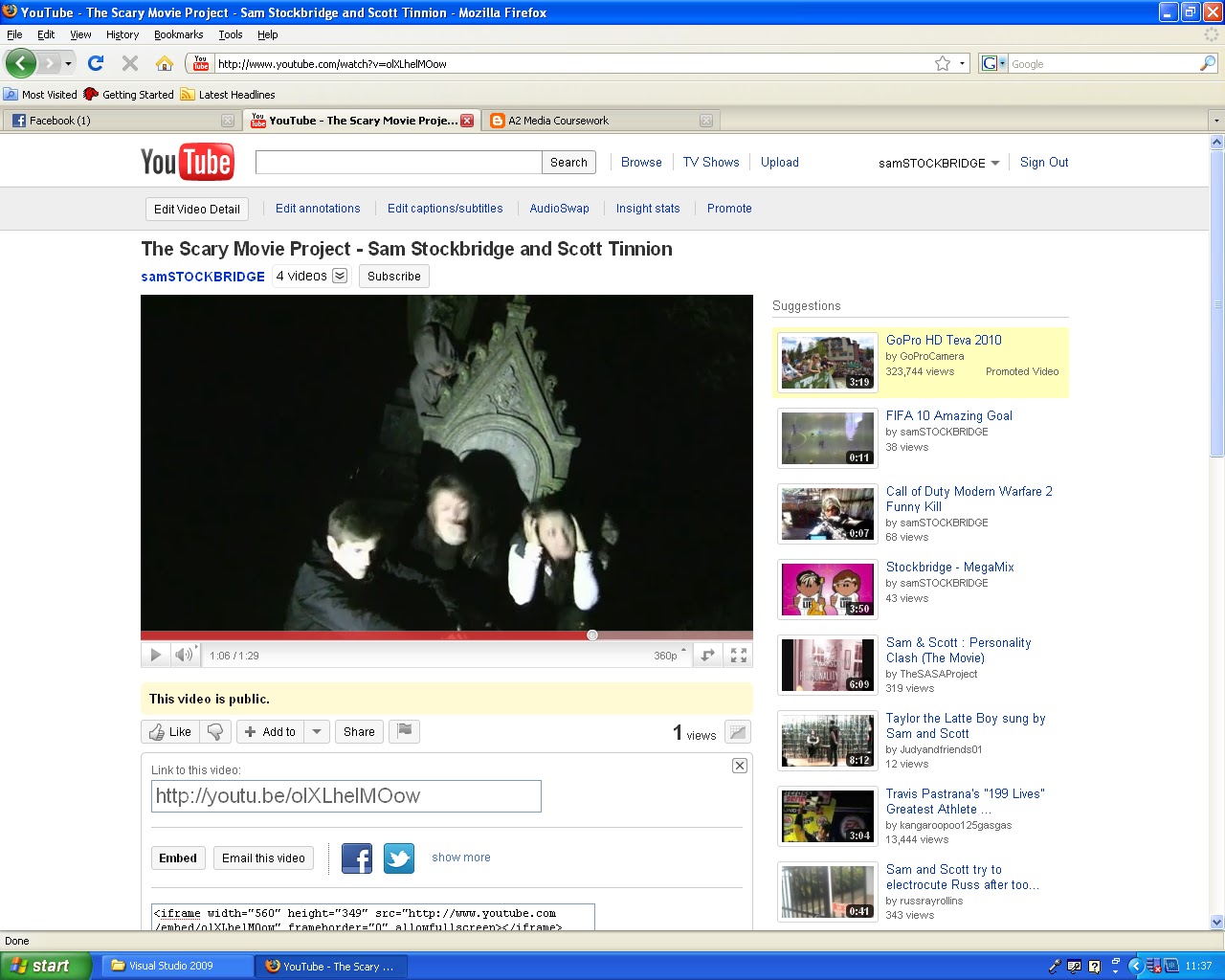Mute the video using the speaker icon

tap(183, 655)
